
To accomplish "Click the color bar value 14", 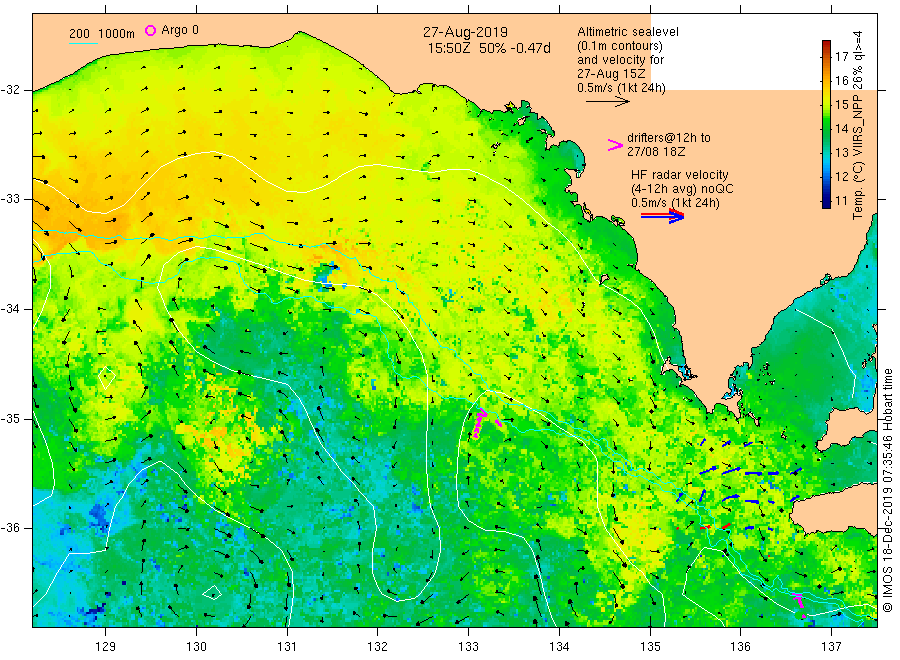I will point(841,129).
